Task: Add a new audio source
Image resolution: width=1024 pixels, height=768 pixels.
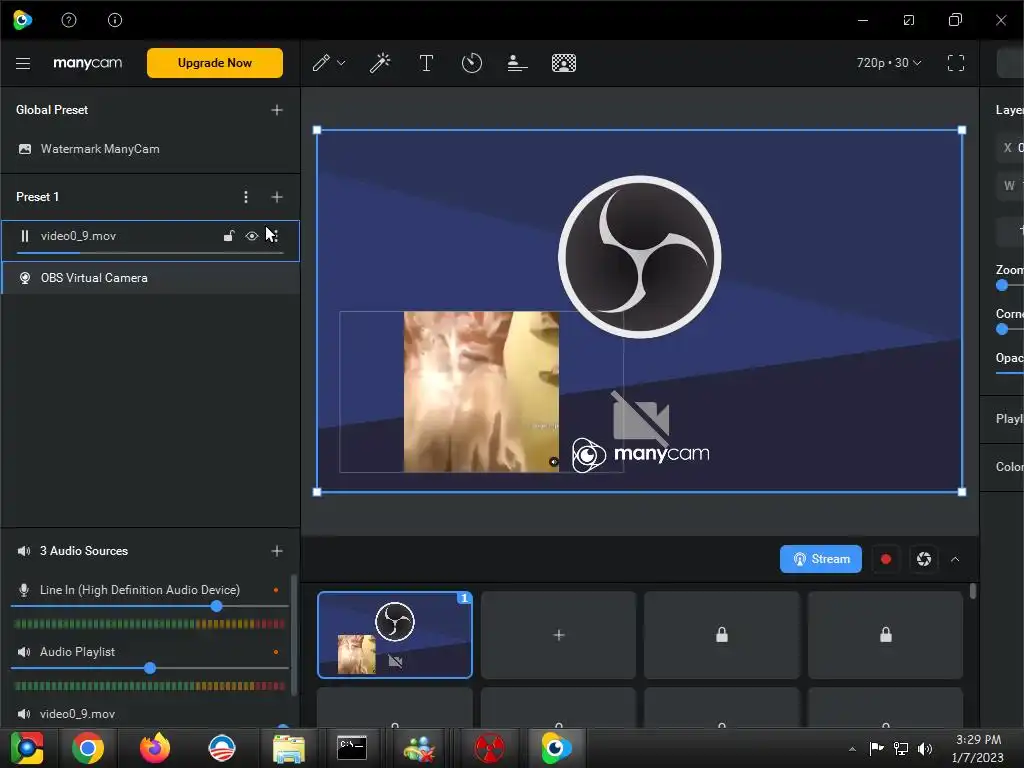Action: pos(277,551)
